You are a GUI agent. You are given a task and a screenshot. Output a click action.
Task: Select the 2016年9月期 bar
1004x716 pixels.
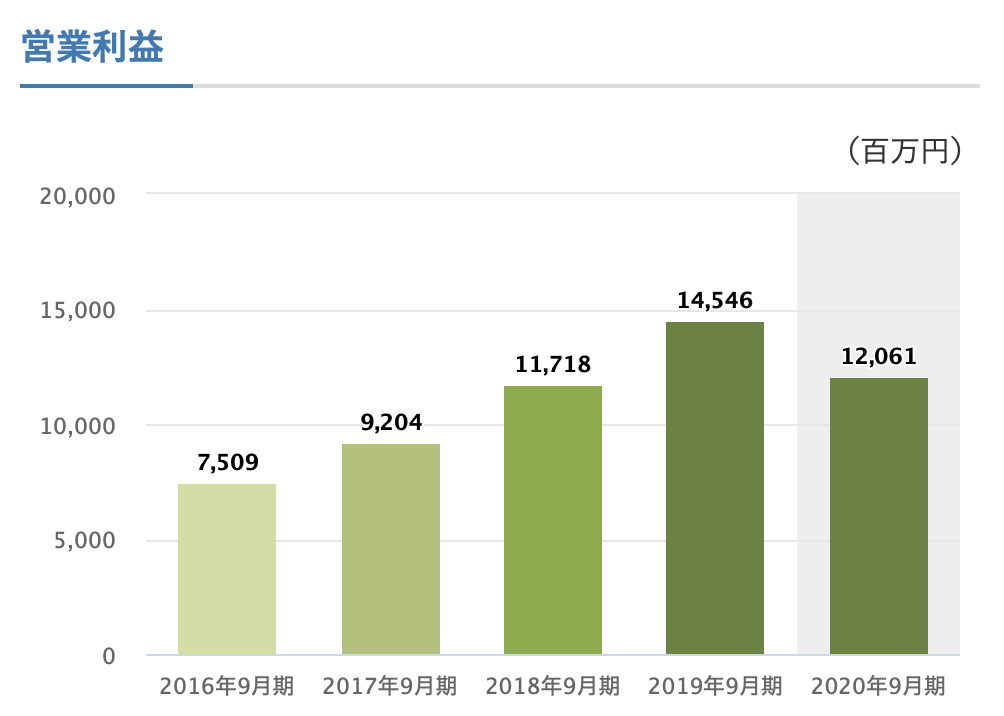click(227, 569)
